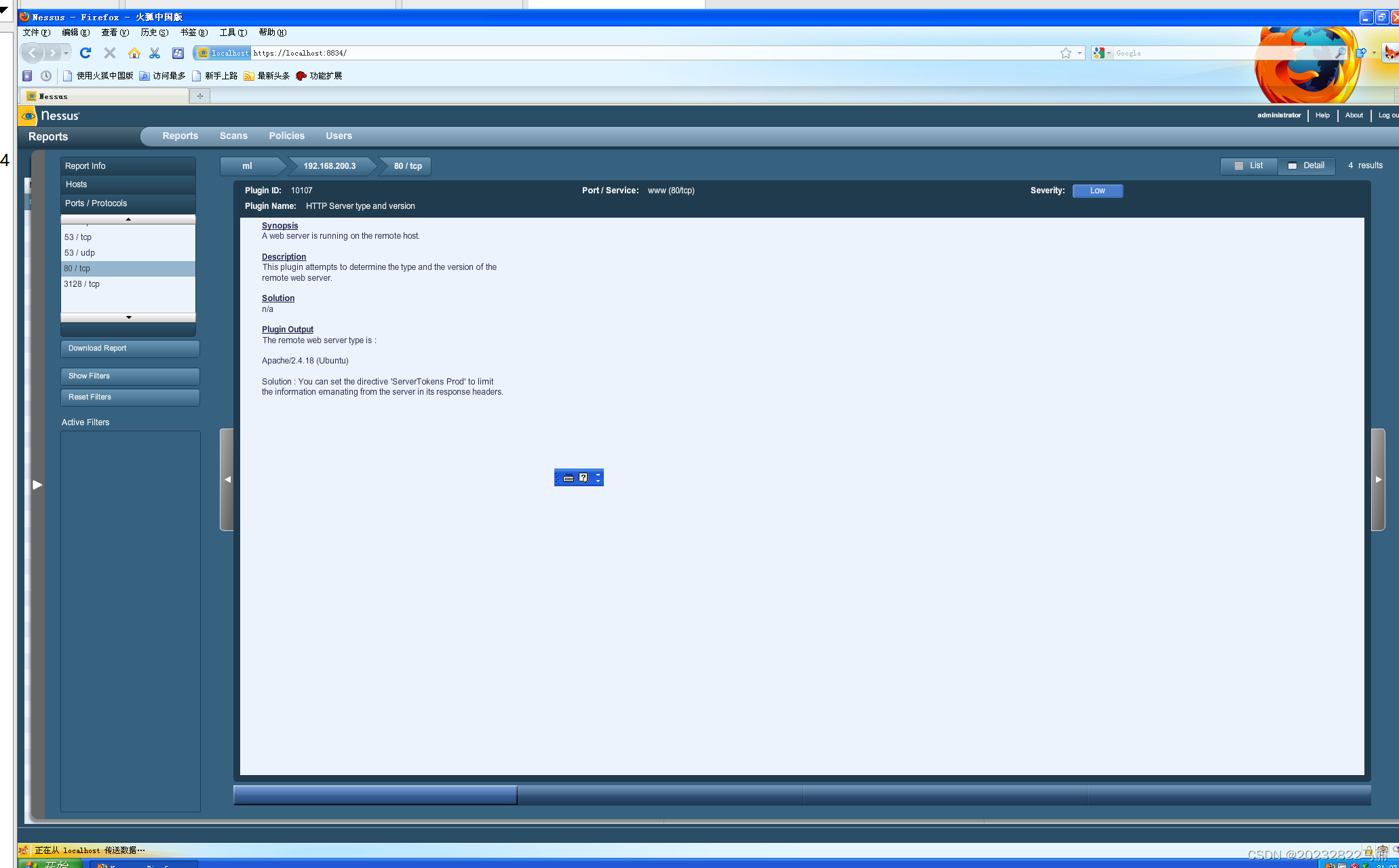This screenshot has height=868, width=1399.
Task: Click the fox mascot icon at far right
Action: tap(1391, 53)
